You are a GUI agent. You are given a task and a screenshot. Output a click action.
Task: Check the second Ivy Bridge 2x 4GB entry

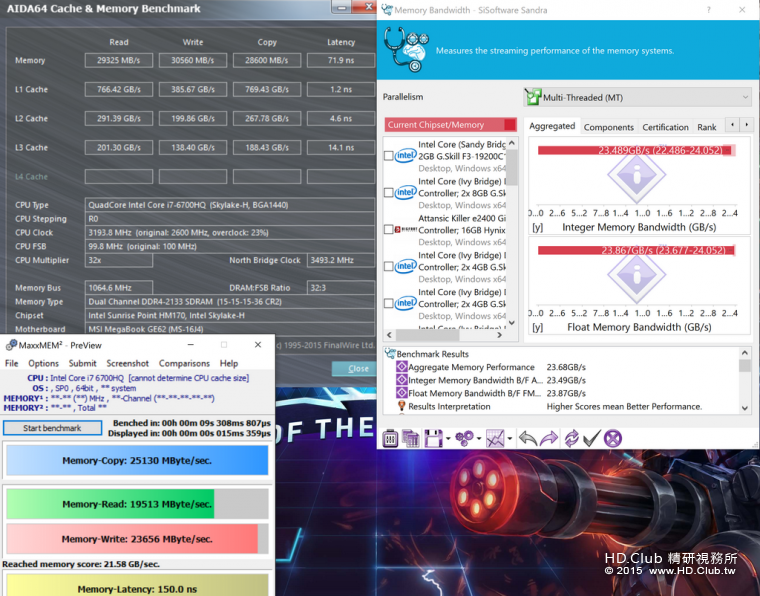click(388, 303)
